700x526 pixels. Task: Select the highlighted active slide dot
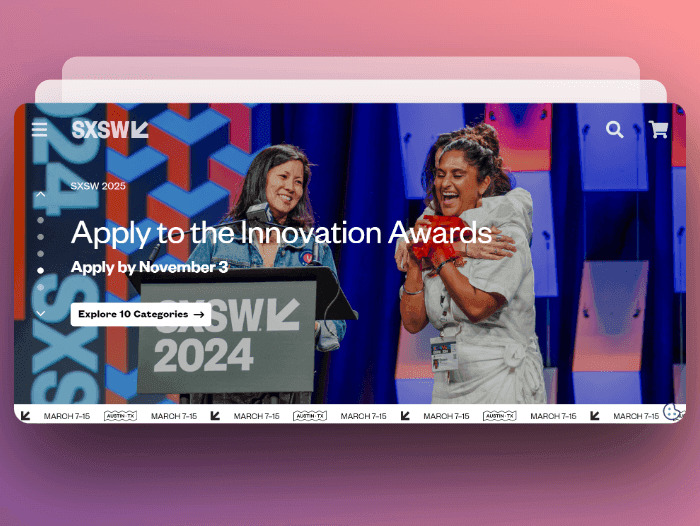coord(41,271)
